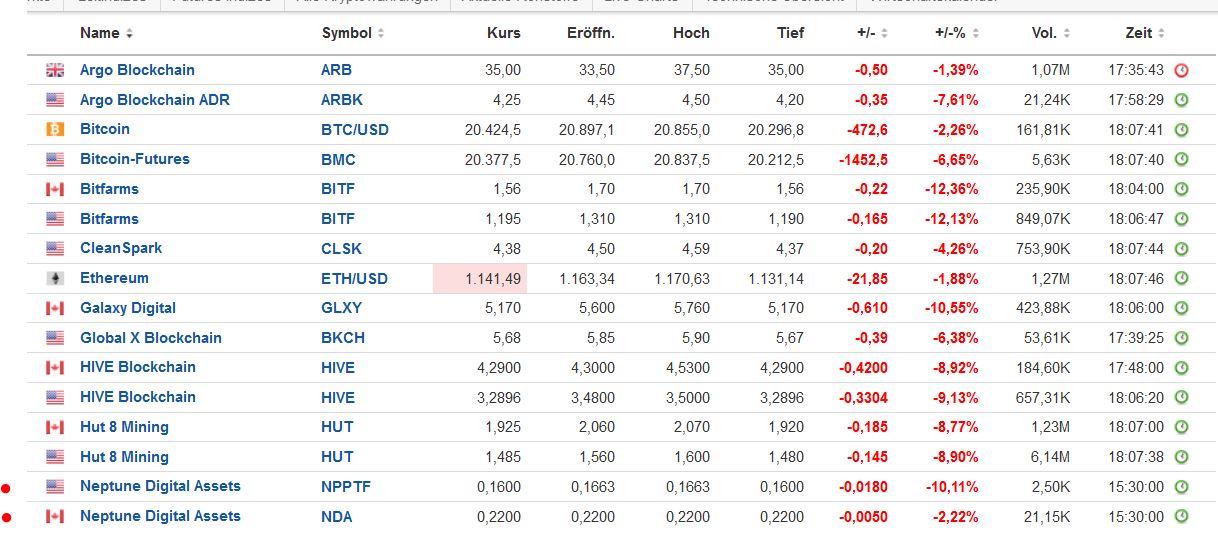Sort the list by Vol. column arrows
The height and width of the screenshot is (535, 1218).
coord(1067,34)
